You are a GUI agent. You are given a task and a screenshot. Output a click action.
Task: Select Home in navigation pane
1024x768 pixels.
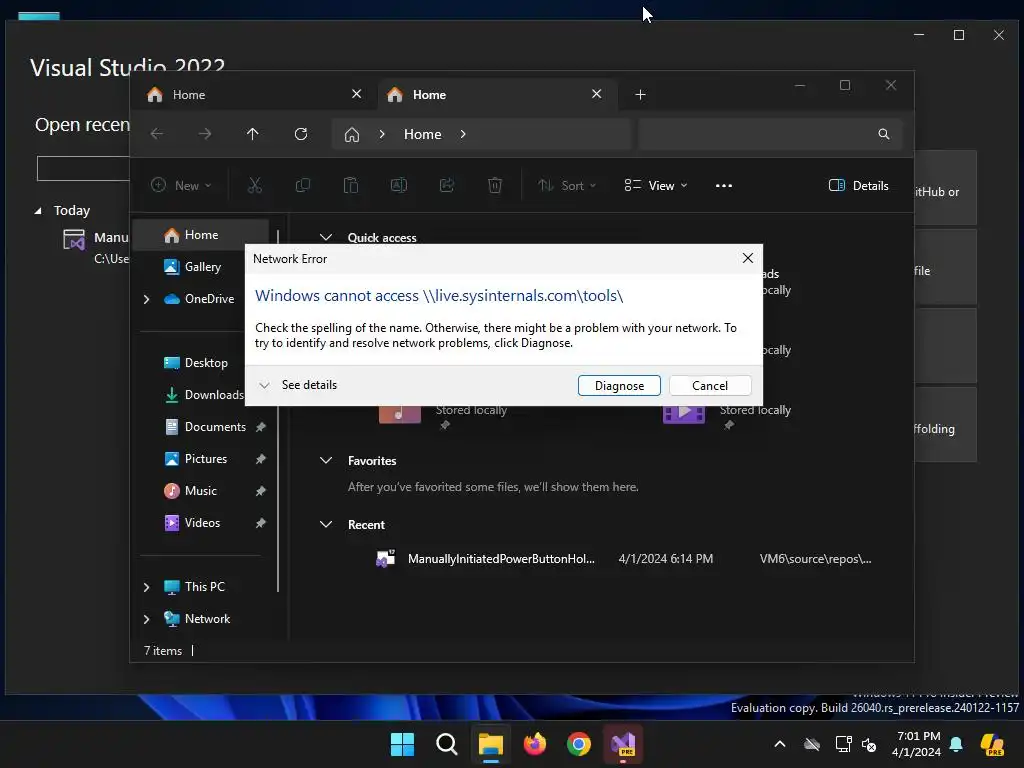click(x=200, y=235)
